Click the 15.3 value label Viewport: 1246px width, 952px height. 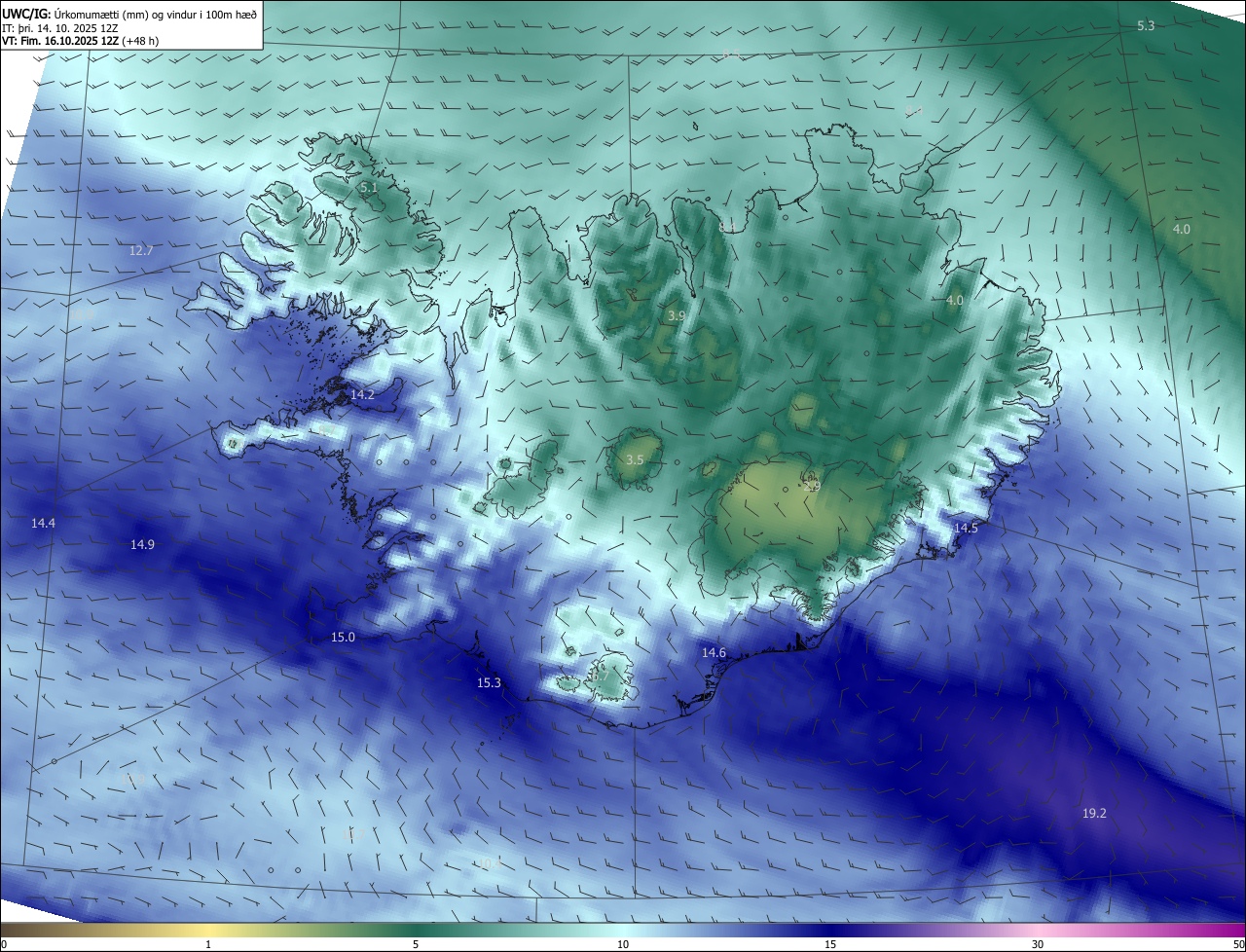[x=489, y=683]
